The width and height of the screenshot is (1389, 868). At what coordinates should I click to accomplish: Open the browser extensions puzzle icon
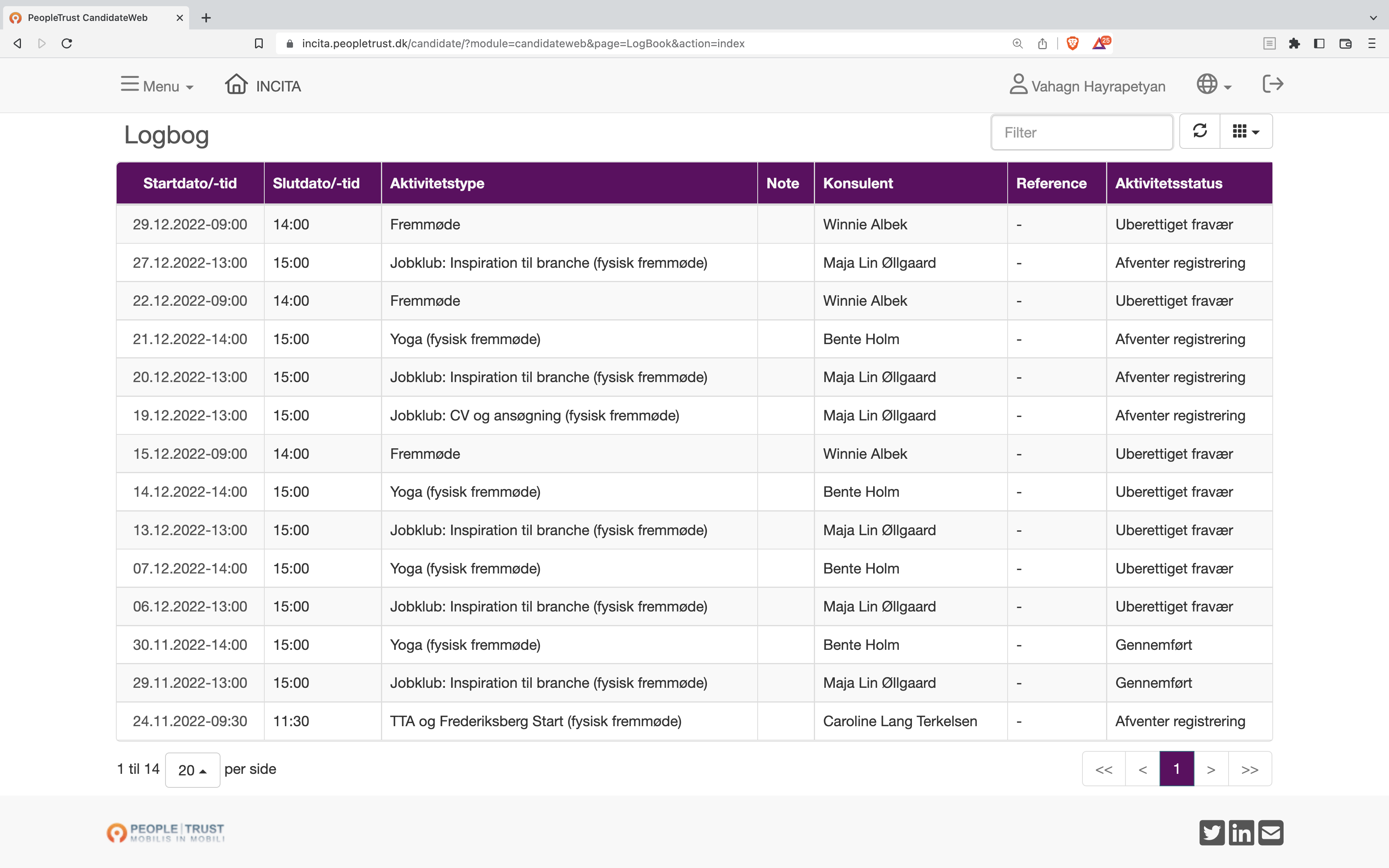point(1294,44)
